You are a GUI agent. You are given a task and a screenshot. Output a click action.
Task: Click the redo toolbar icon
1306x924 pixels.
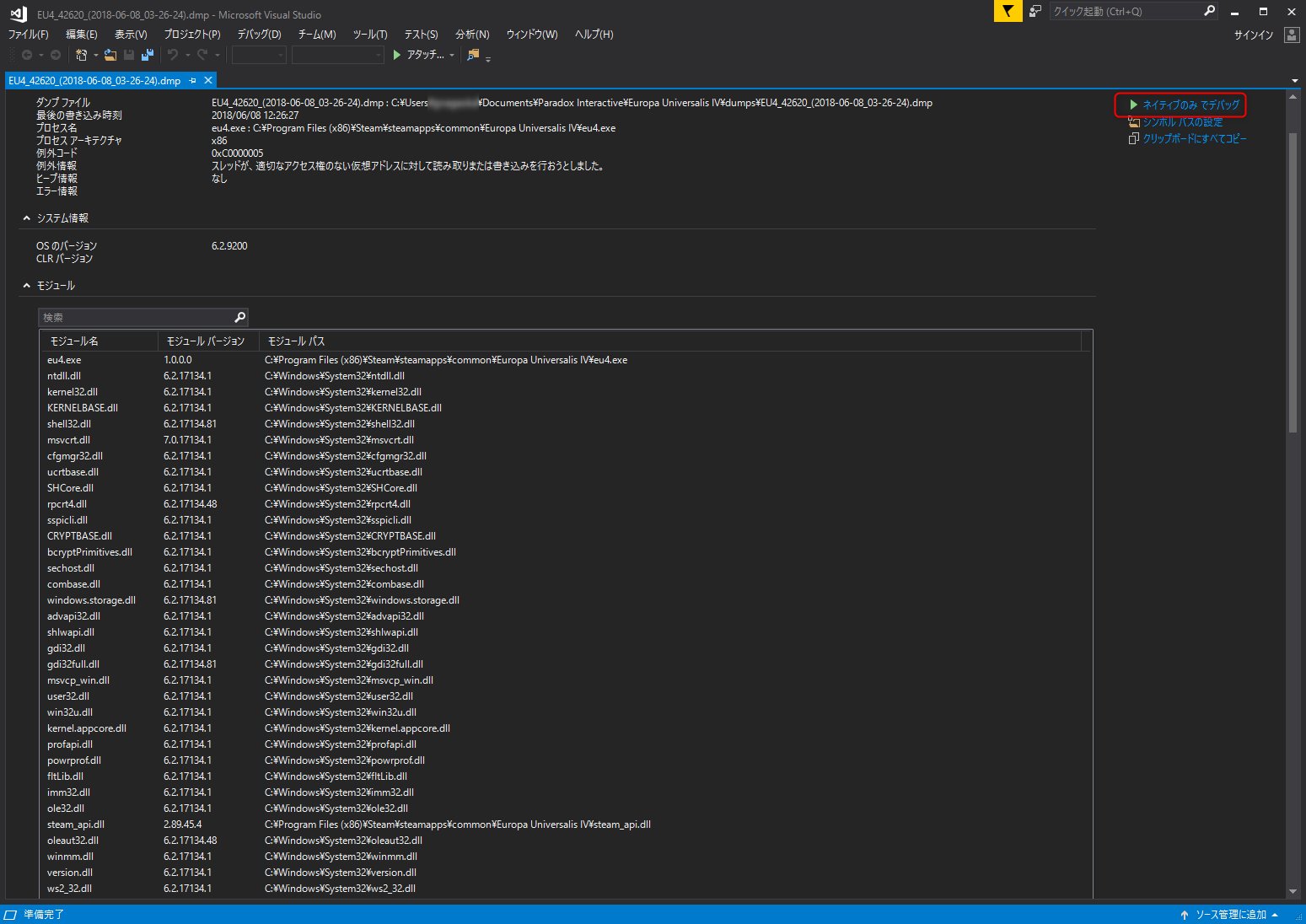(x=202, y=55)
